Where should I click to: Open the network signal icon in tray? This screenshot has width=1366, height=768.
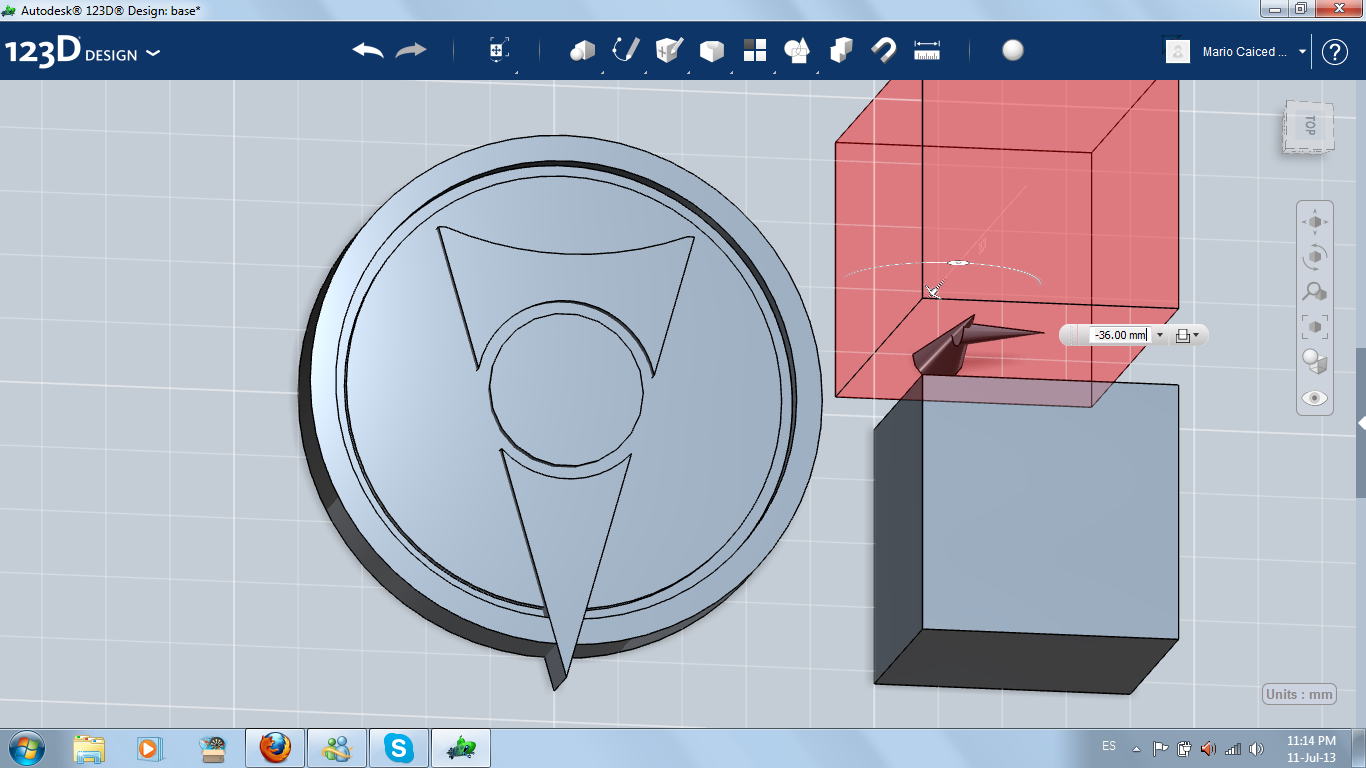(1233, 748)
